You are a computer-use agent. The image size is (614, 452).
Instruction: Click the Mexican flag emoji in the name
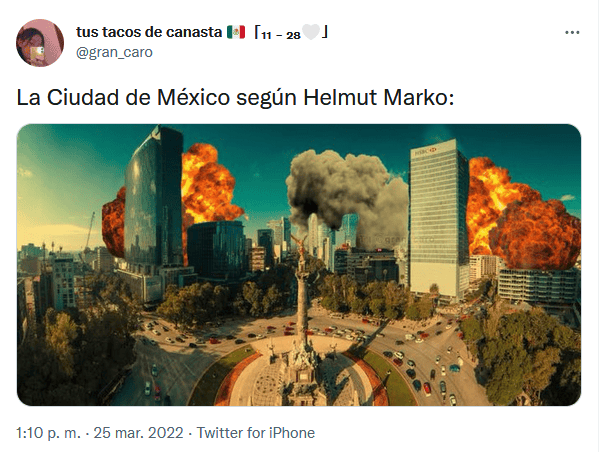(x=236, y=32)
